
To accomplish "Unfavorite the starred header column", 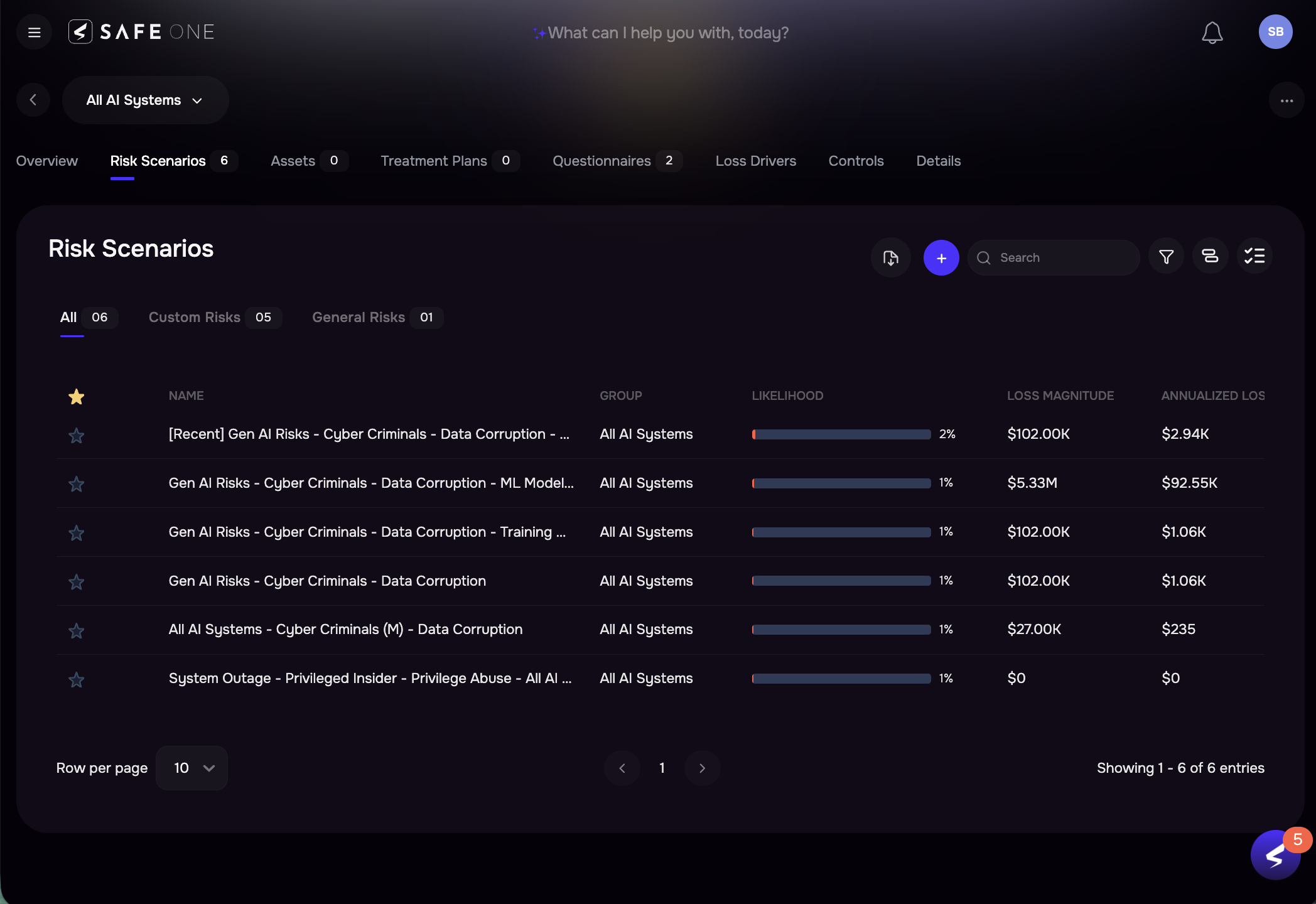I will pyautogui.click(x=76, y=396).
